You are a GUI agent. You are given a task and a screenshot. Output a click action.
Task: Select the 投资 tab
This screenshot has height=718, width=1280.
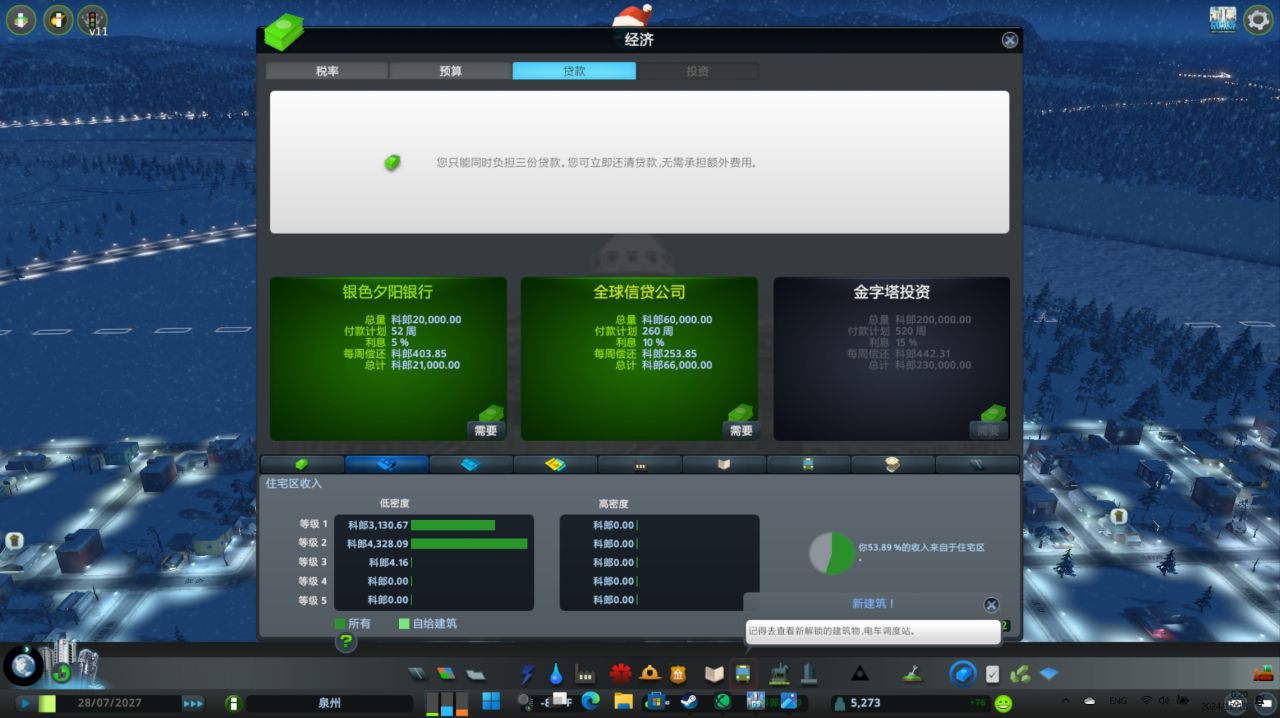pyautogui.click(x=697, y=71)
